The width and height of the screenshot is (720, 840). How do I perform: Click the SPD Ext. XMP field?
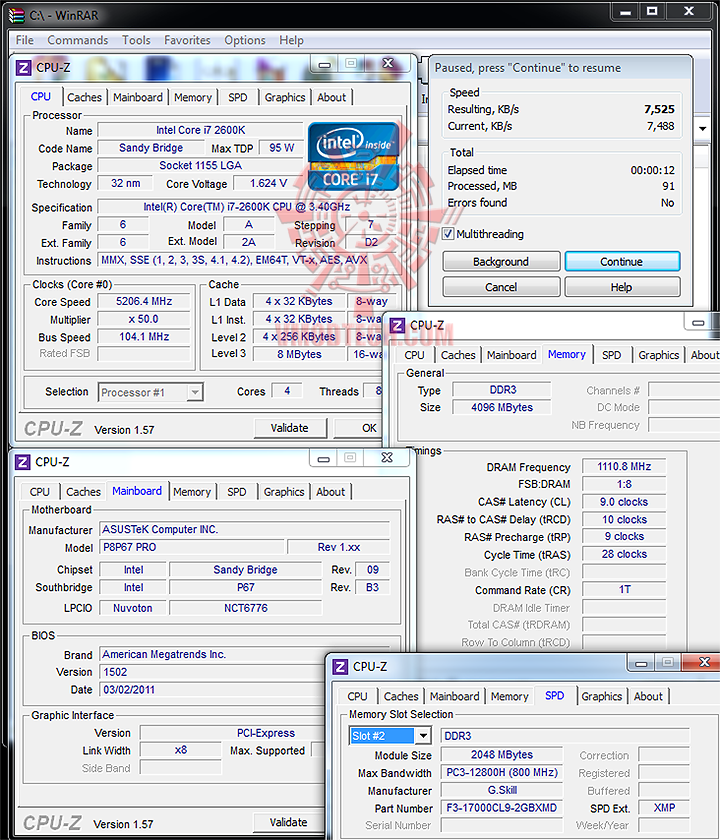point(664,808)
